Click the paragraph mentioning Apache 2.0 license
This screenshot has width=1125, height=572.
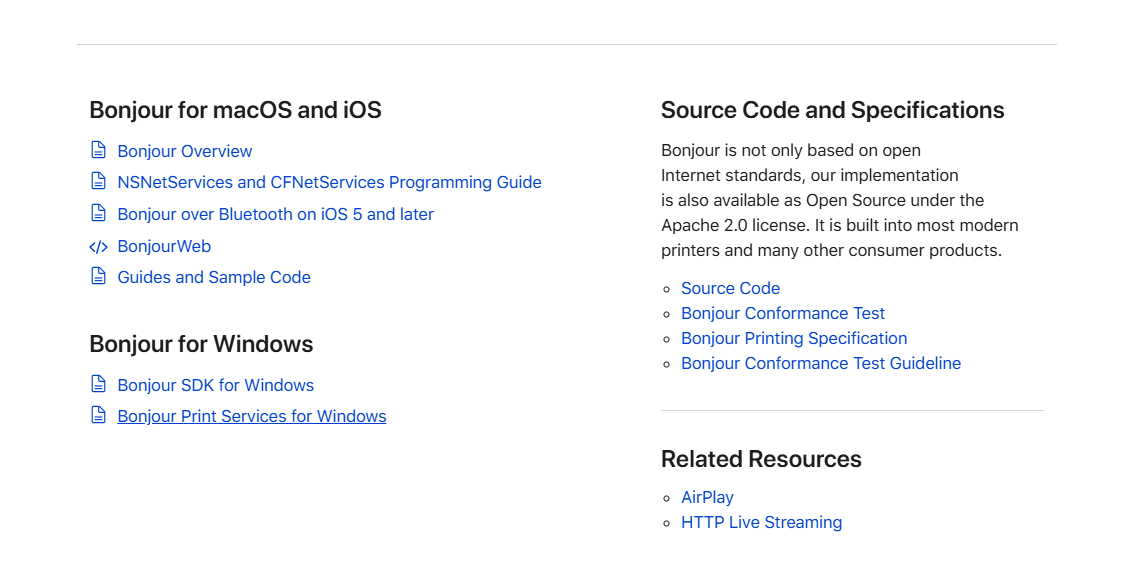pyautogui.click(x=839, y=200)
